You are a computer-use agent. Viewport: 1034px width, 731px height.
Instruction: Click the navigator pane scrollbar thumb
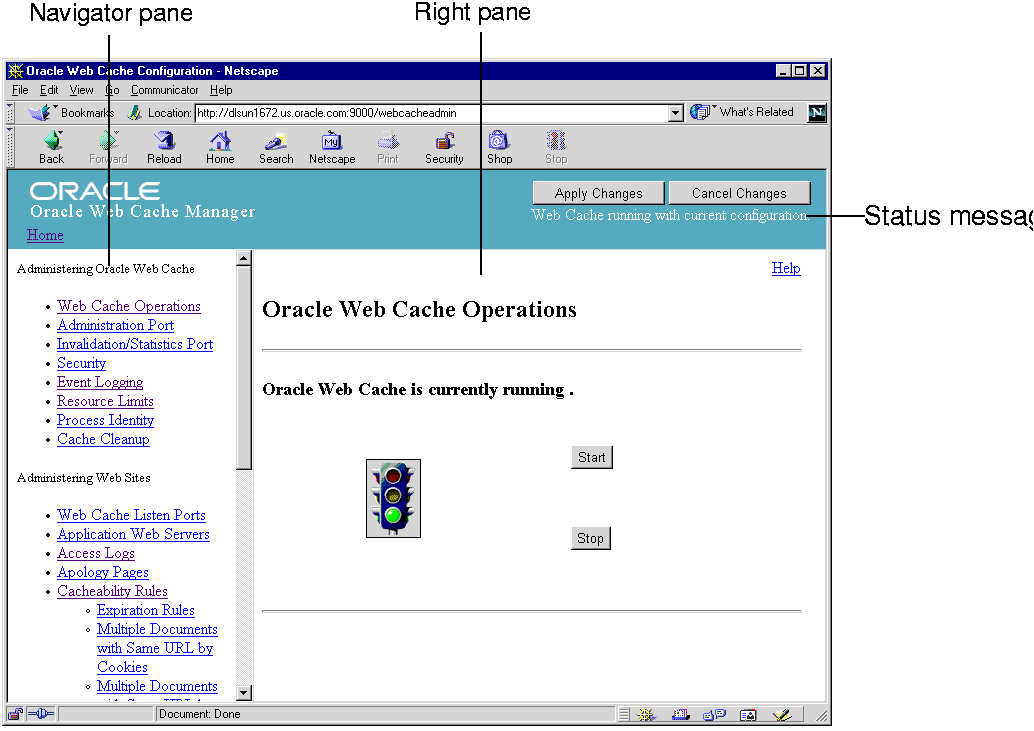244,368
